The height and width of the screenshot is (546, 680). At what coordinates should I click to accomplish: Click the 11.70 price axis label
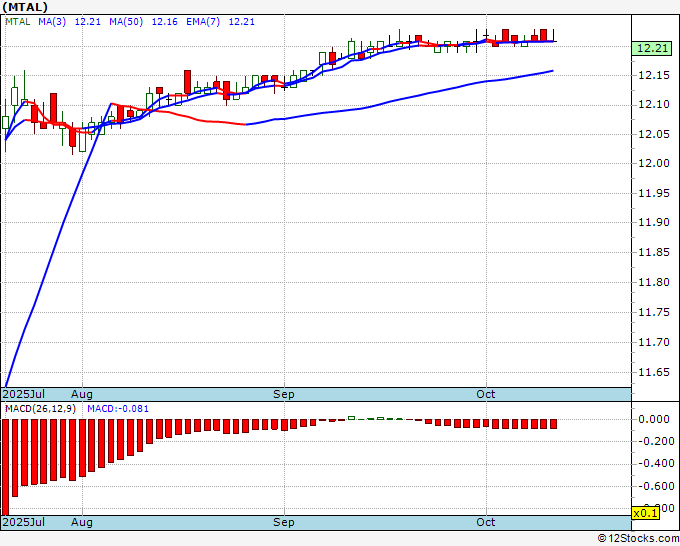[654, 342]
